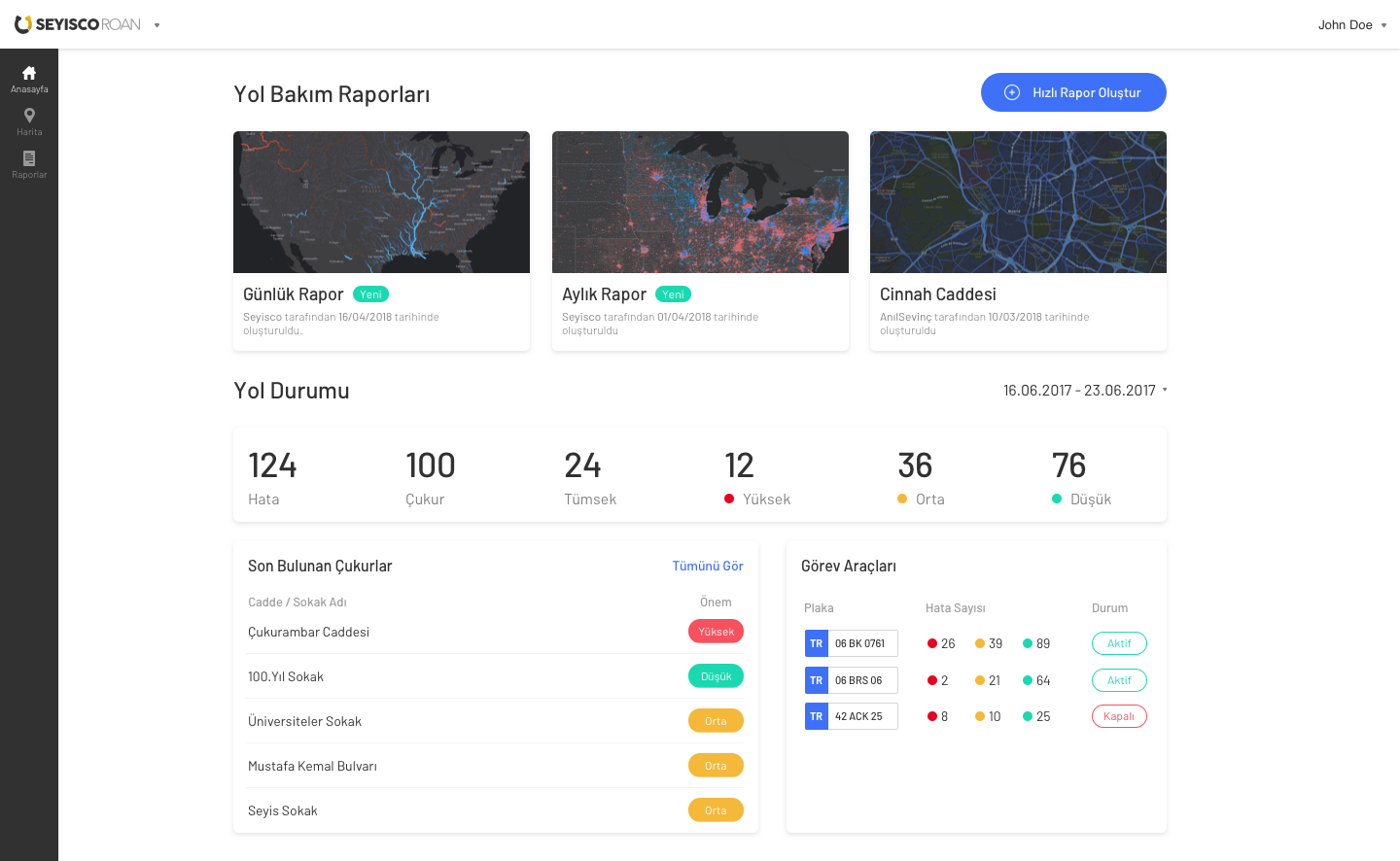This screenshot has height=861, width=1400.
Task: Open the Aylık Rapor map thumbnail
Action: tap(700, 202)
